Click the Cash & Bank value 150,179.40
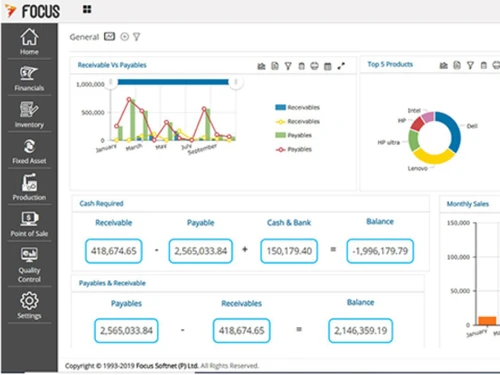Screen dimensions: 500x375 pyautogui.click(x=289, y=251)
